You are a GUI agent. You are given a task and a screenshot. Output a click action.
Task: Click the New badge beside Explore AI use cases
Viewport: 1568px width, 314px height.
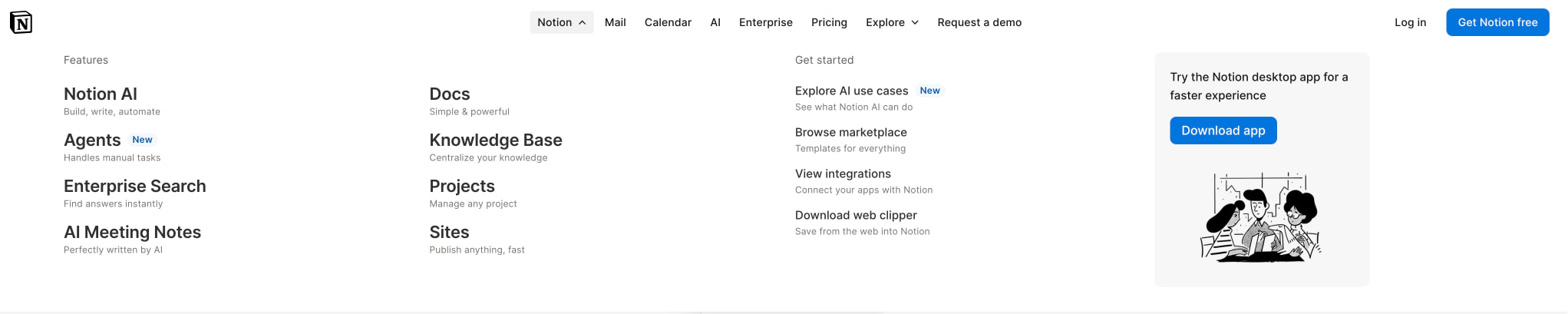[x=929, y=91]
